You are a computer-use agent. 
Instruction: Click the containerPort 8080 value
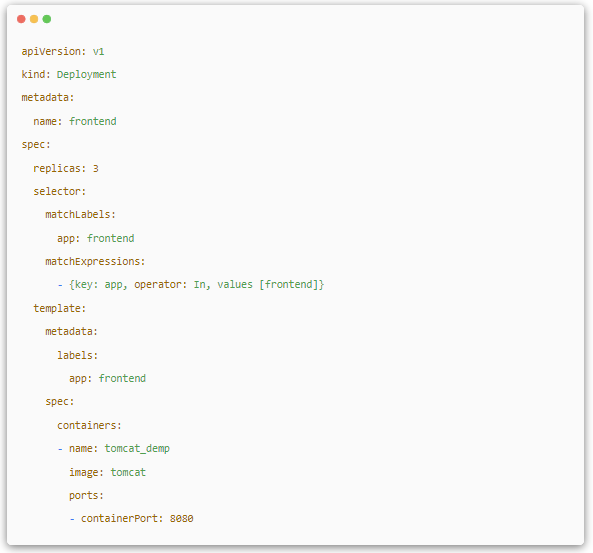pyautogui.click(x=182, y=519)
